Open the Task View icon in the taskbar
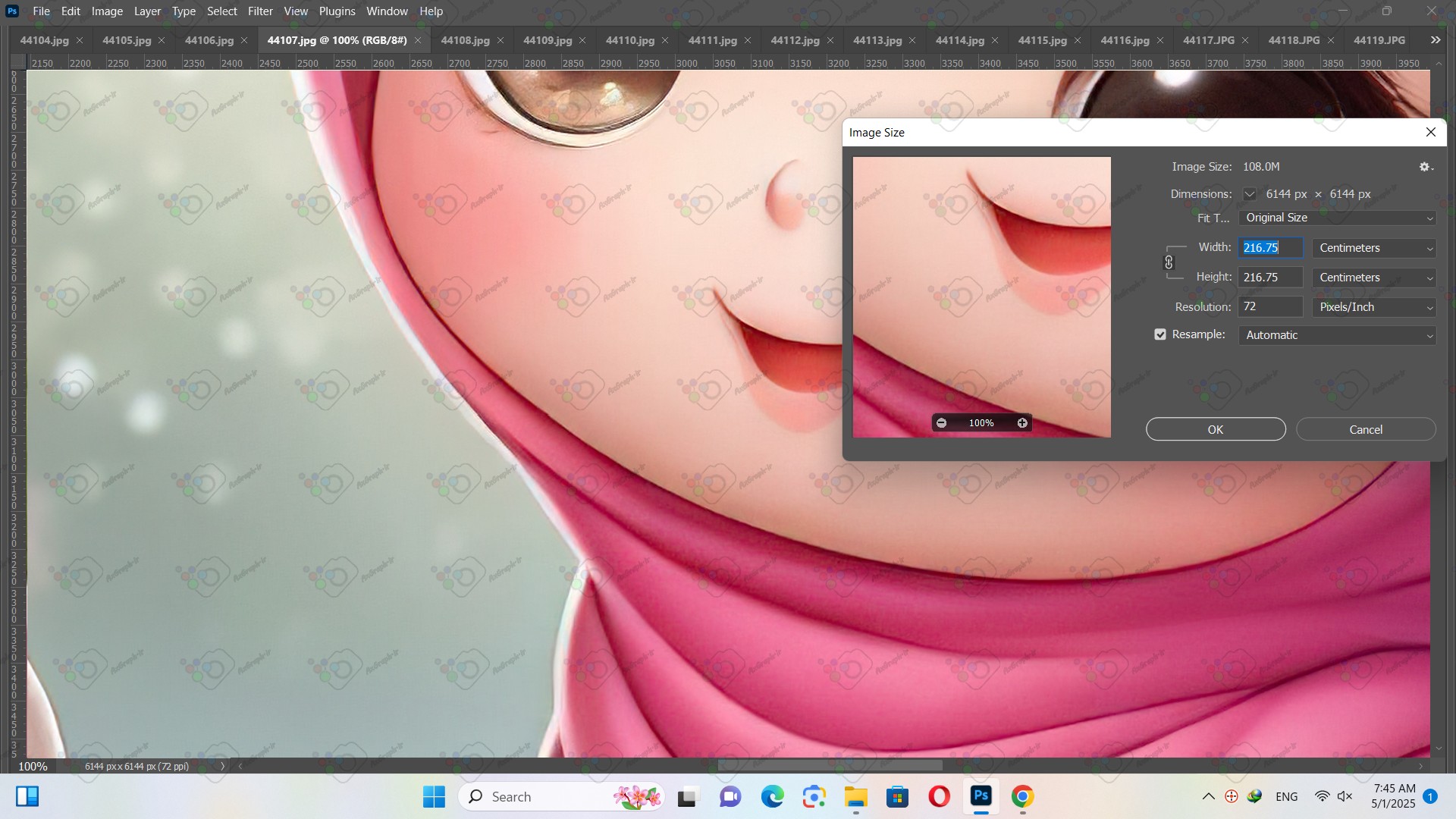Image resolution: width=1456 pixels, height=819 pixels. pyautogui.click(x=687, y=796)
